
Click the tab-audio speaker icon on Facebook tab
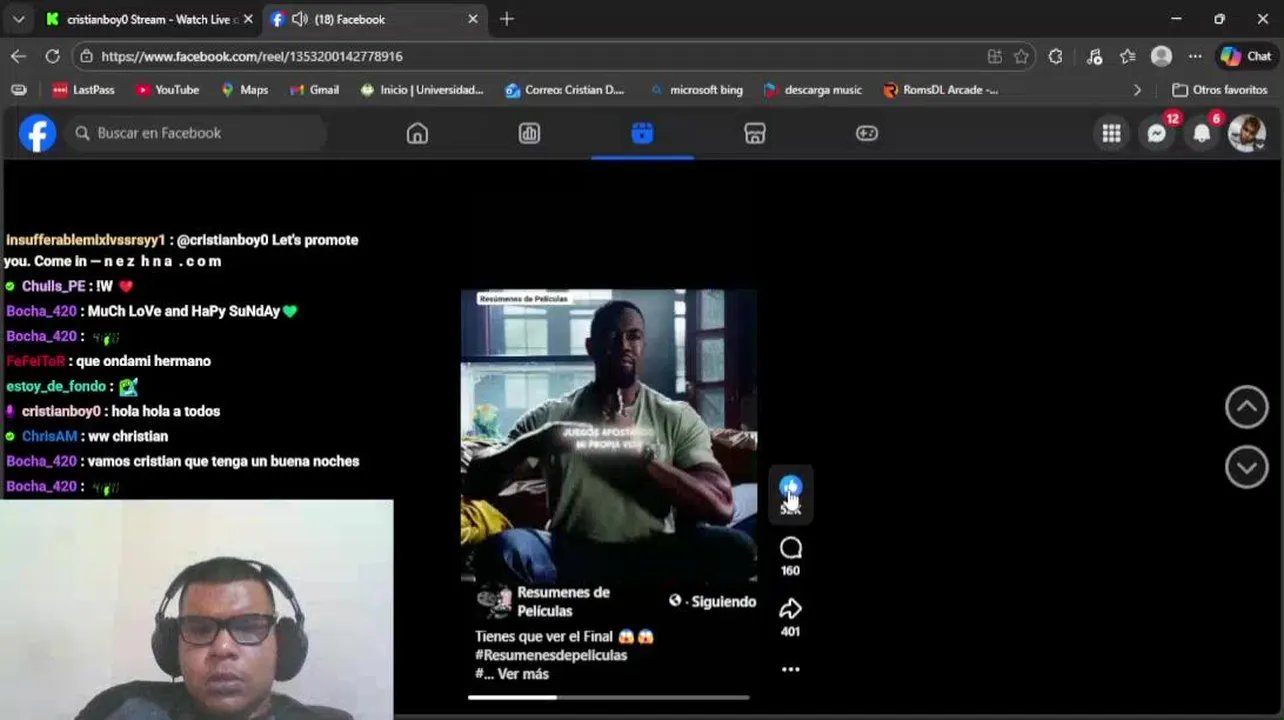(x=299, y=19)
